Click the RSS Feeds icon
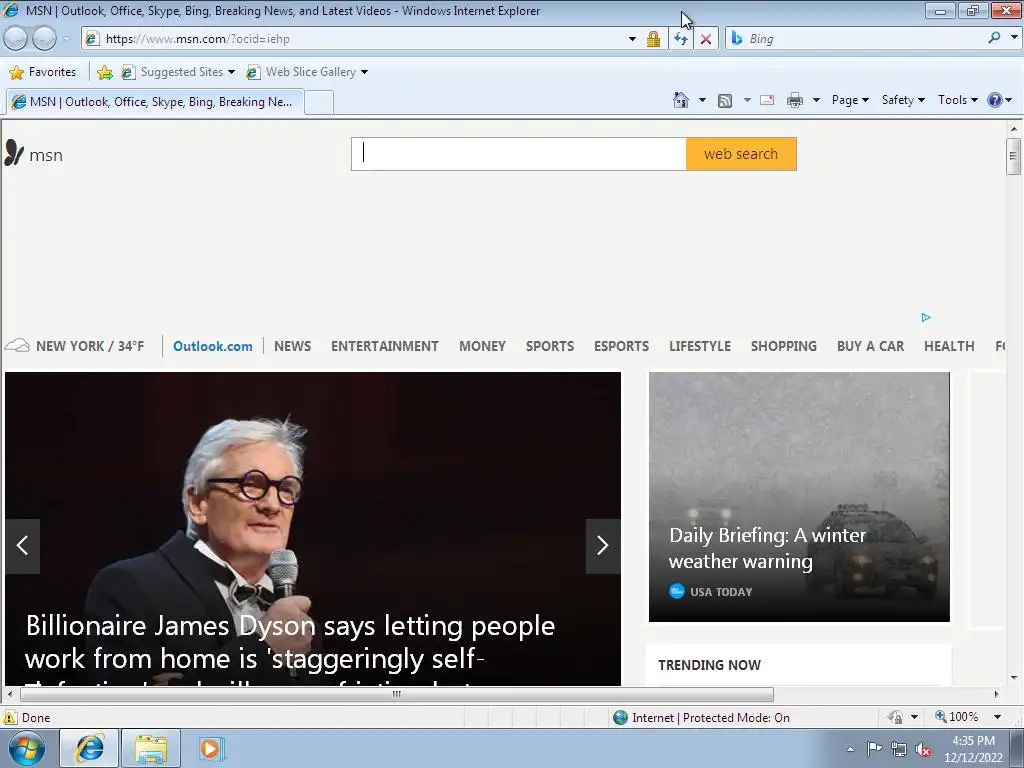This screenshot has height=768, width=1024. (725, 101)
